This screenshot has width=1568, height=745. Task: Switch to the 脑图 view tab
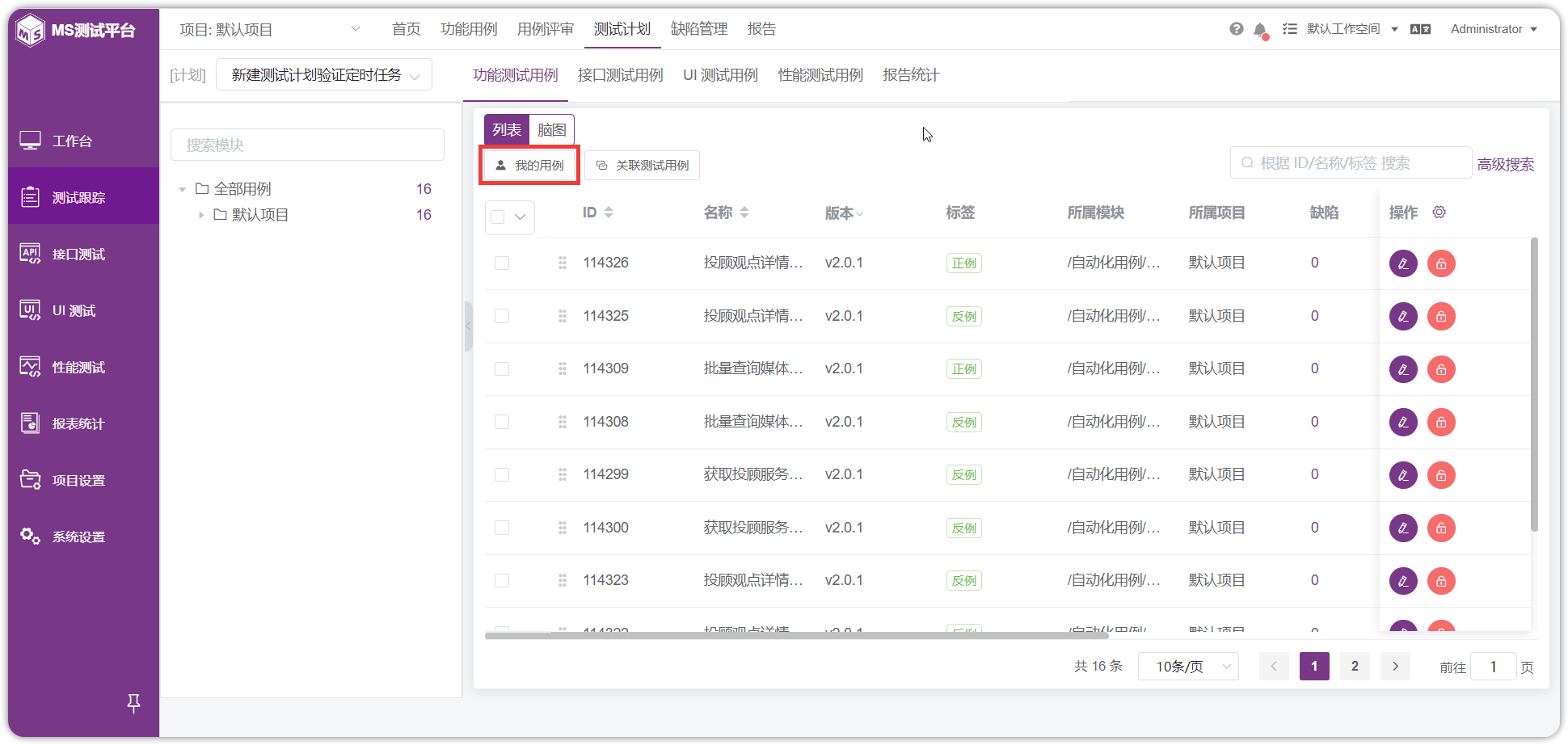click(x=552, y=130)
